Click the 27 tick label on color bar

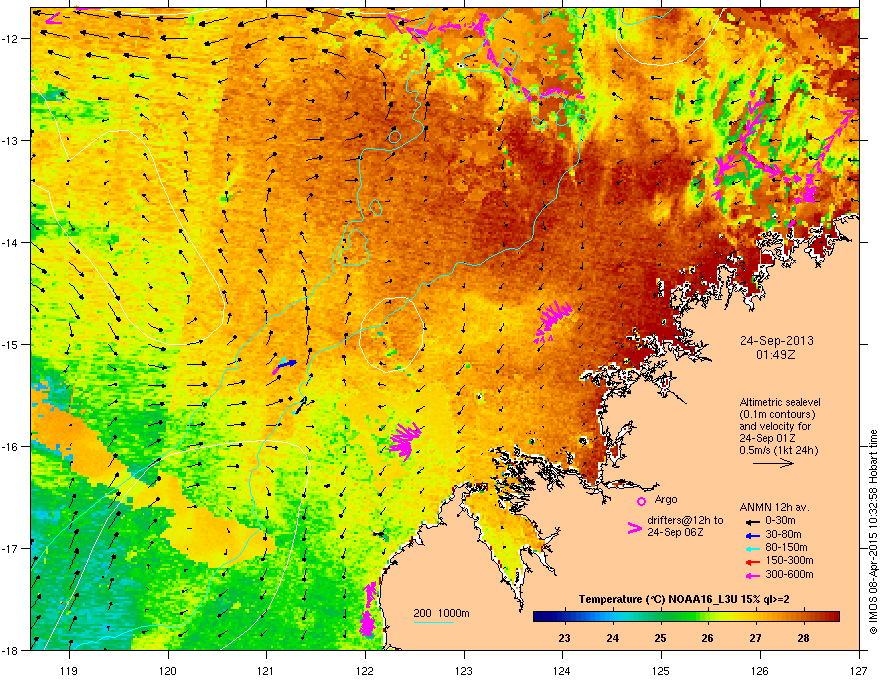pos(755,638)
